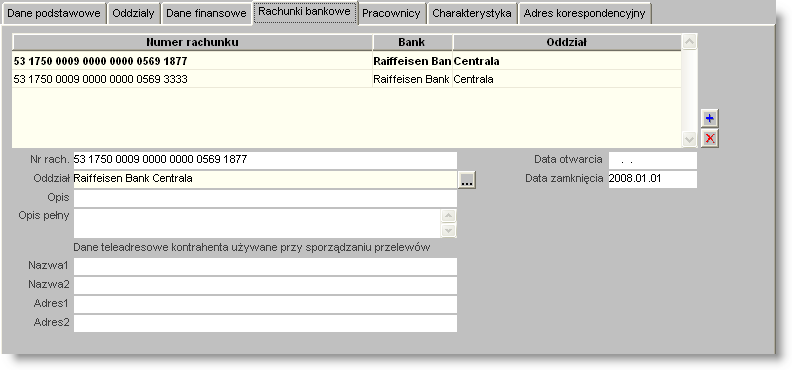Image resolution: width=792 pixels, height=370 pixels.
Task: Go to Dane finansowe tab
Action: point(206,14)
